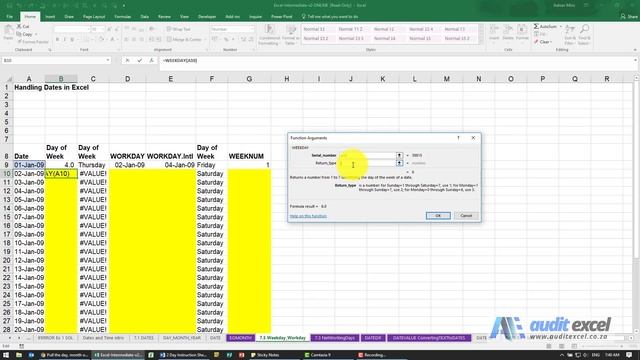The image size is (640, 360).
Task: Click the Copy icon in Clipboard group
Action: [19, 34]
